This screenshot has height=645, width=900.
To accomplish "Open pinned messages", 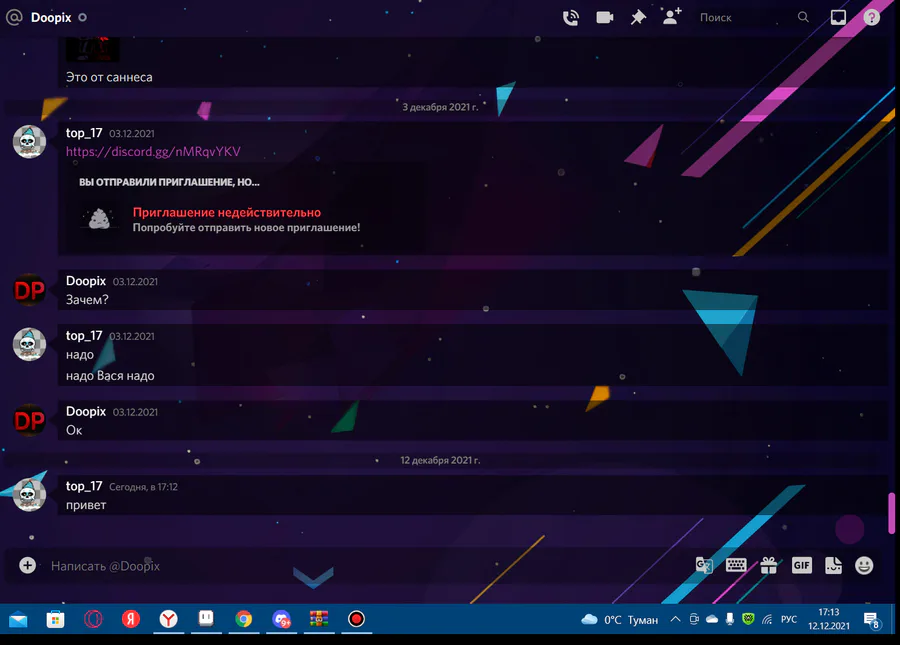I will 638,18.
